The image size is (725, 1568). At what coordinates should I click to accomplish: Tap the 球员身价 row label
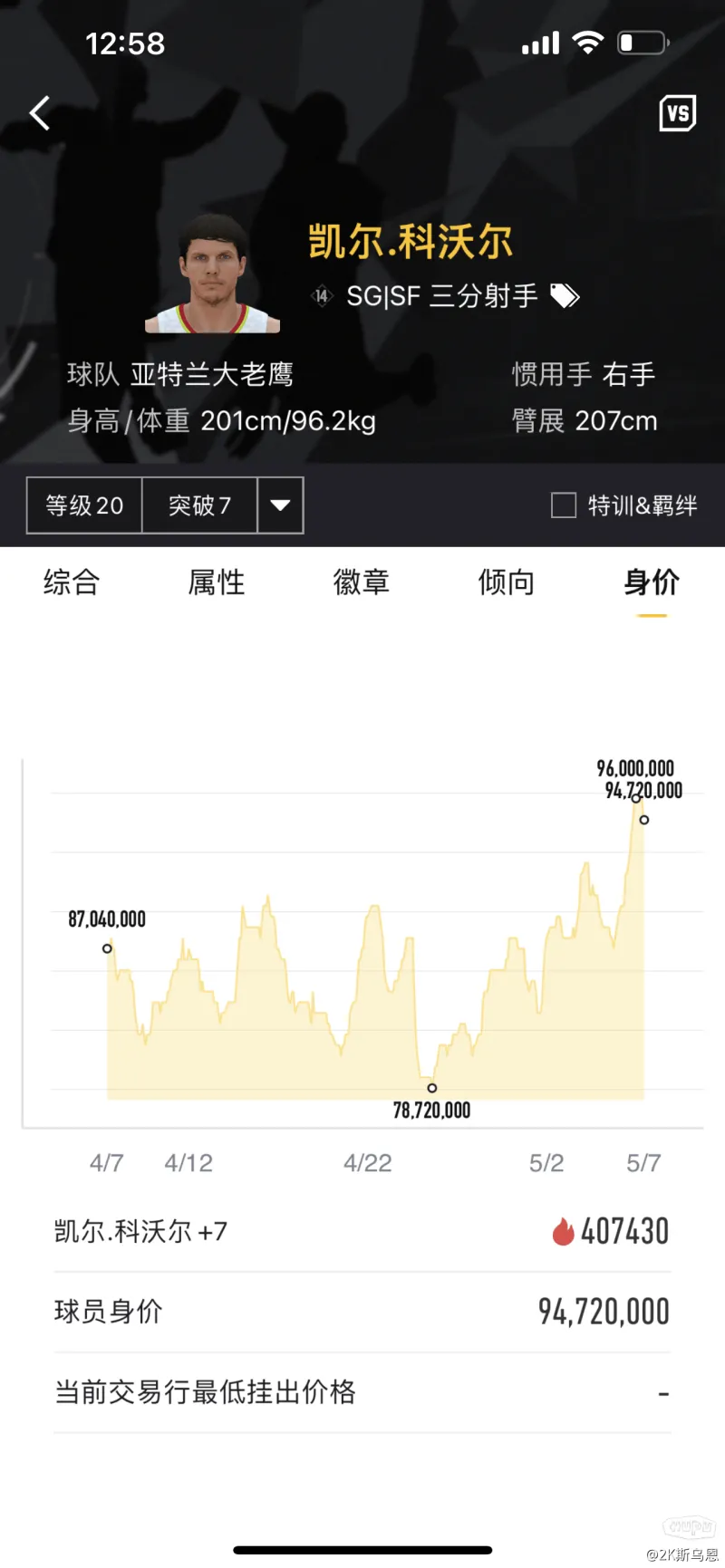(x=109, y=1312)
